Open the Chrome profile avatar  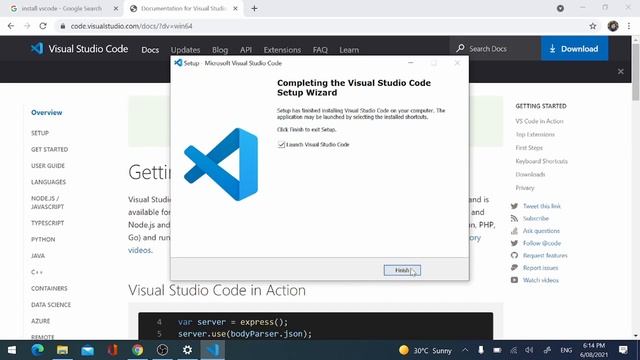tap(613, 26)
